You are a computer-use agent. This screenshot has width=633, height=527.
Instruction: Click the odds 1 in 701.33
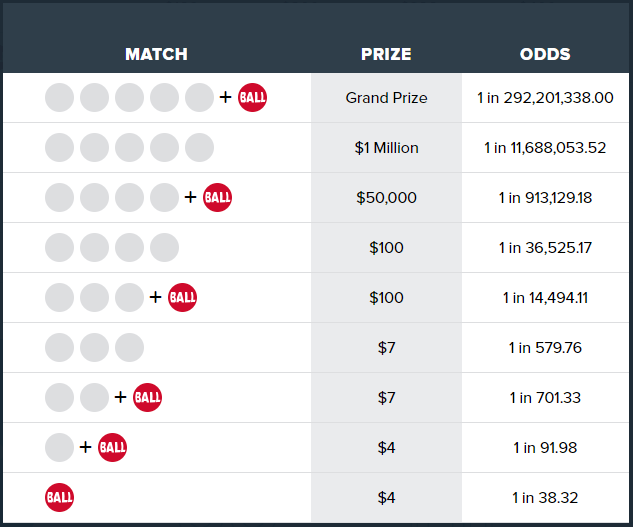coord(545,398)
